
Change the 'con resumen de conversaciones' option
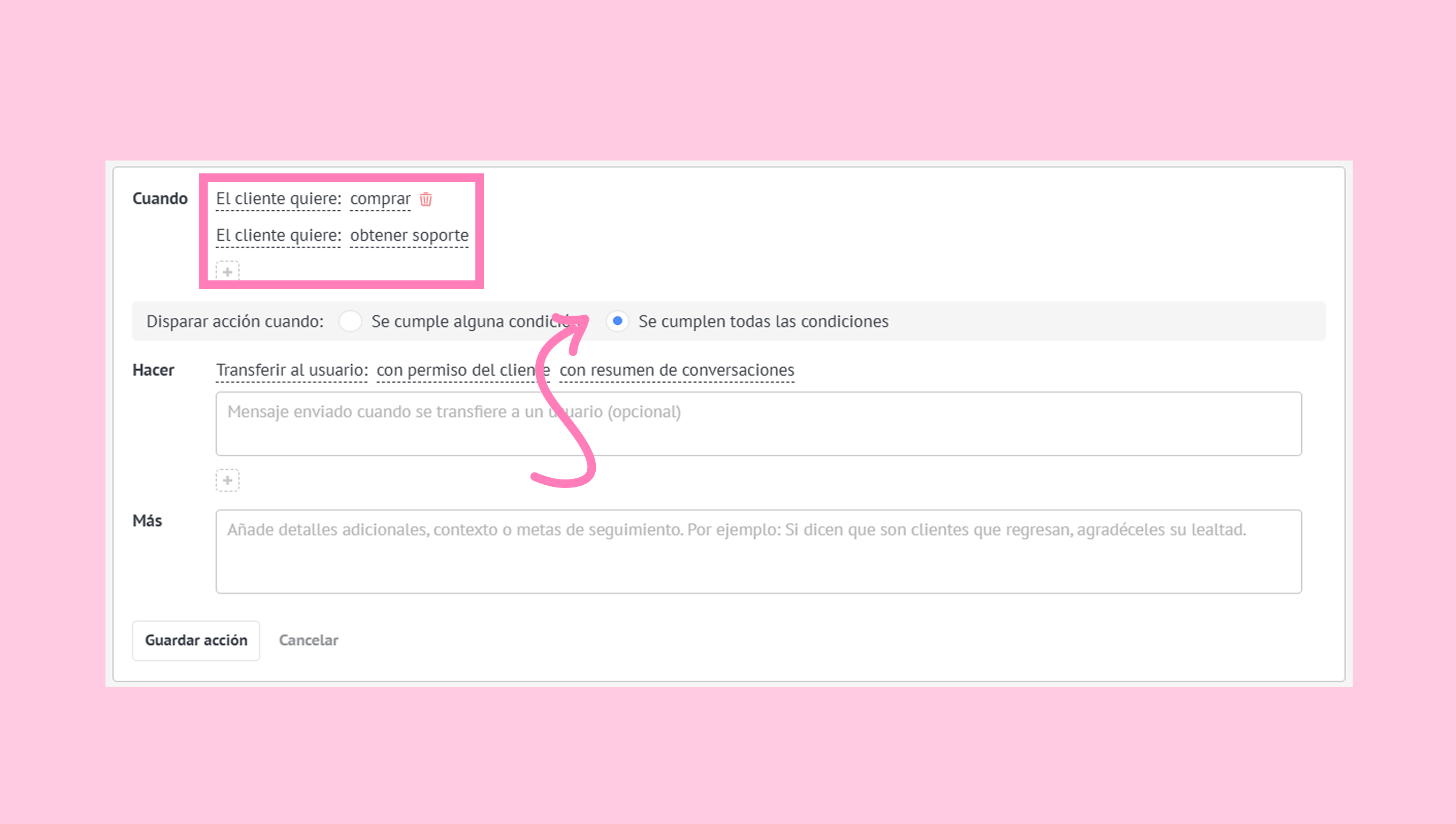click(x=677, y=370)
